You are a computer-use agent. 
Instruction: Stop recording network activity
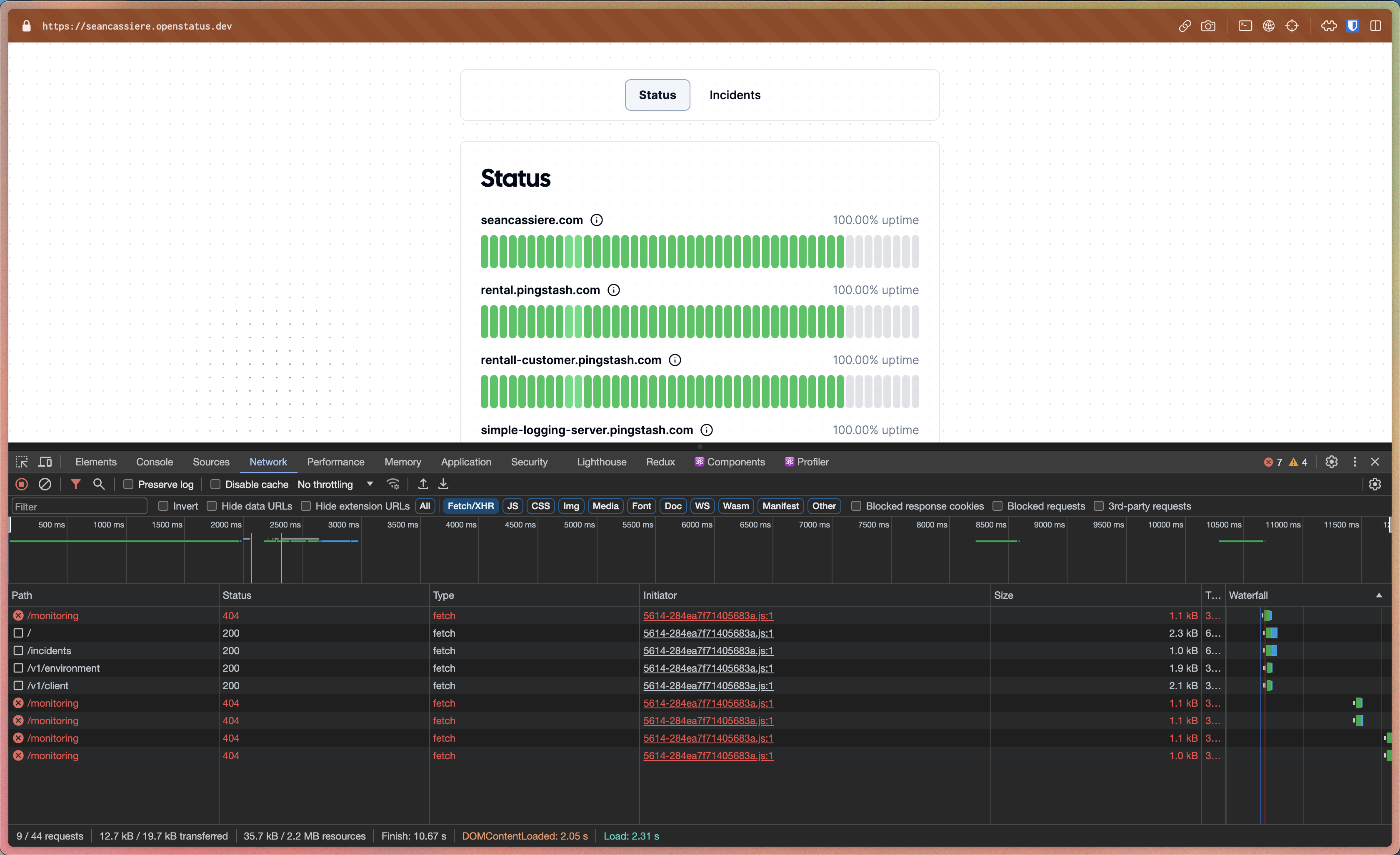coord(22,484)
